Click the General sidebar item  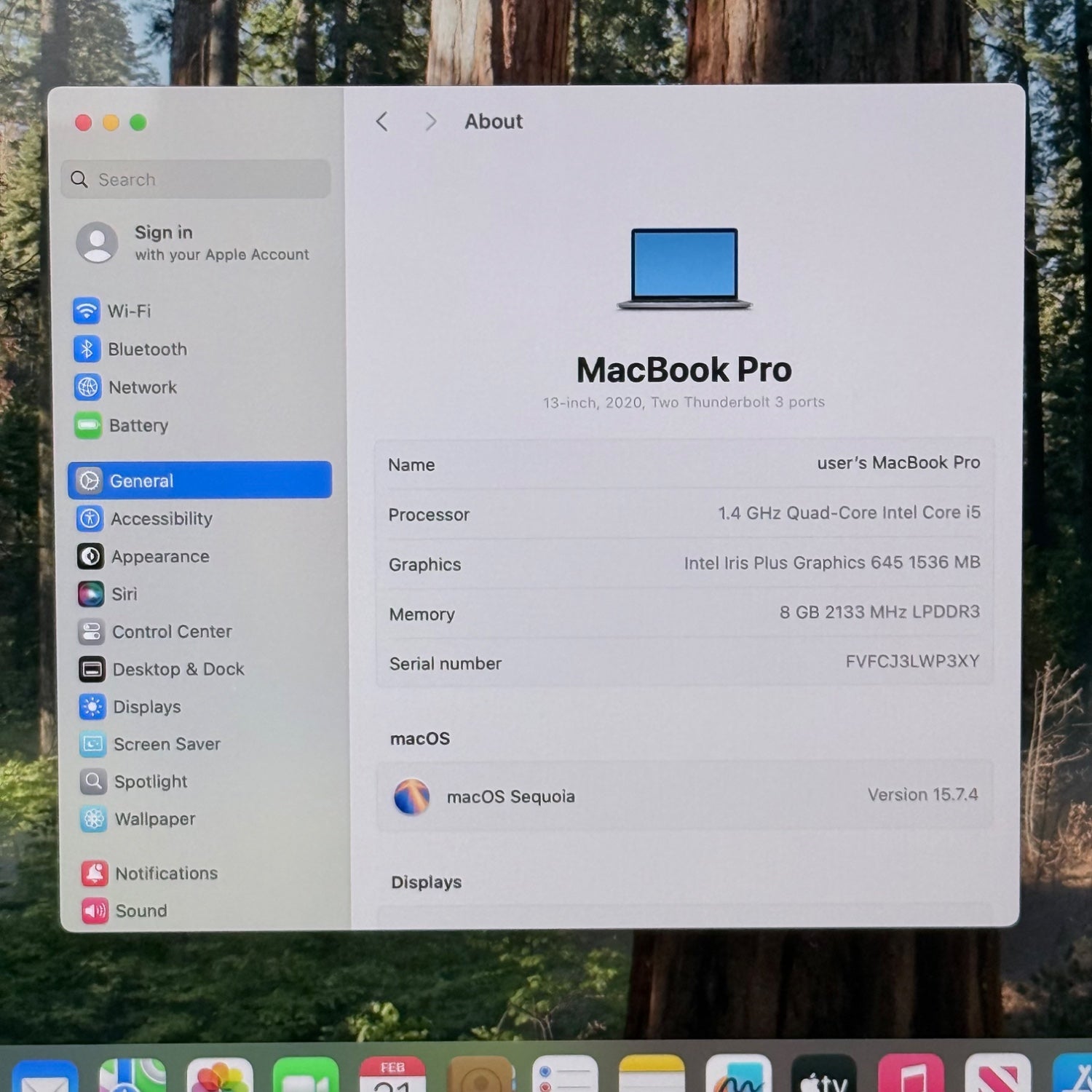click(199, 480)
